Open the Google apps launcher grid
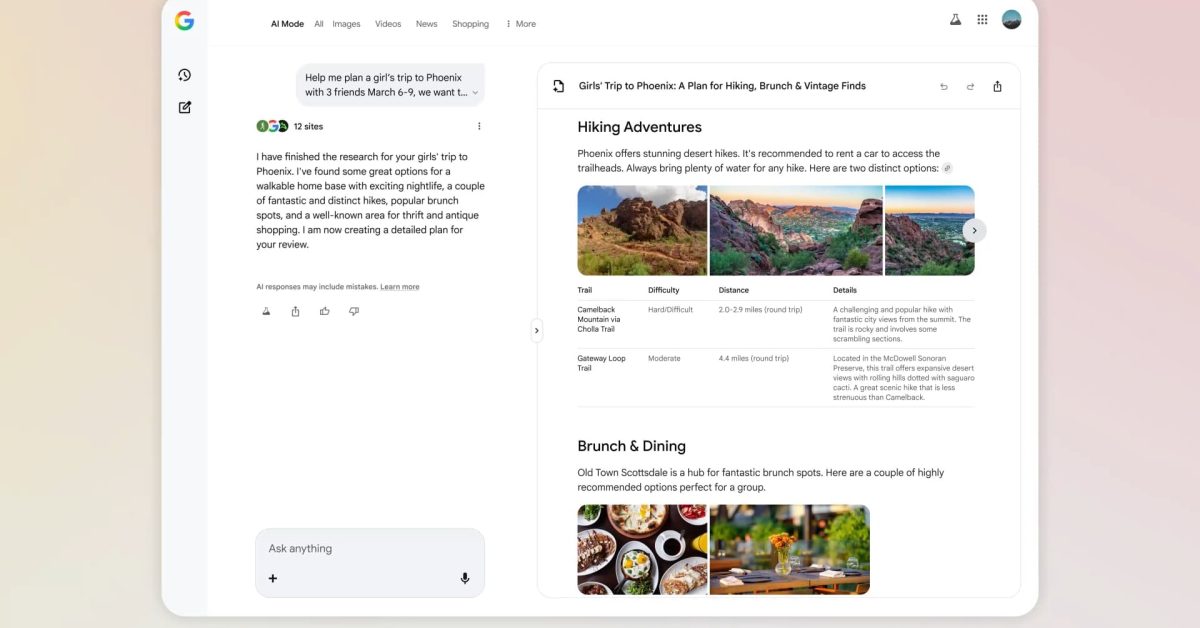1200x628 pixels. [982, 19]
